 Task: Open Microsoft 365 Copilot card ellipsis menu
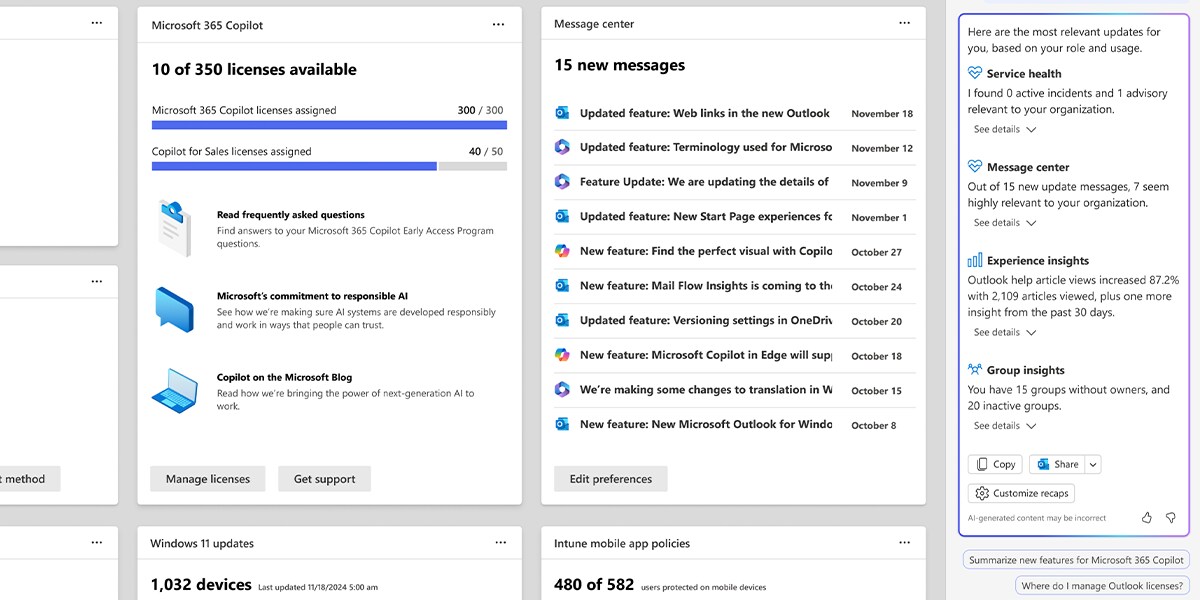(498, 25)
